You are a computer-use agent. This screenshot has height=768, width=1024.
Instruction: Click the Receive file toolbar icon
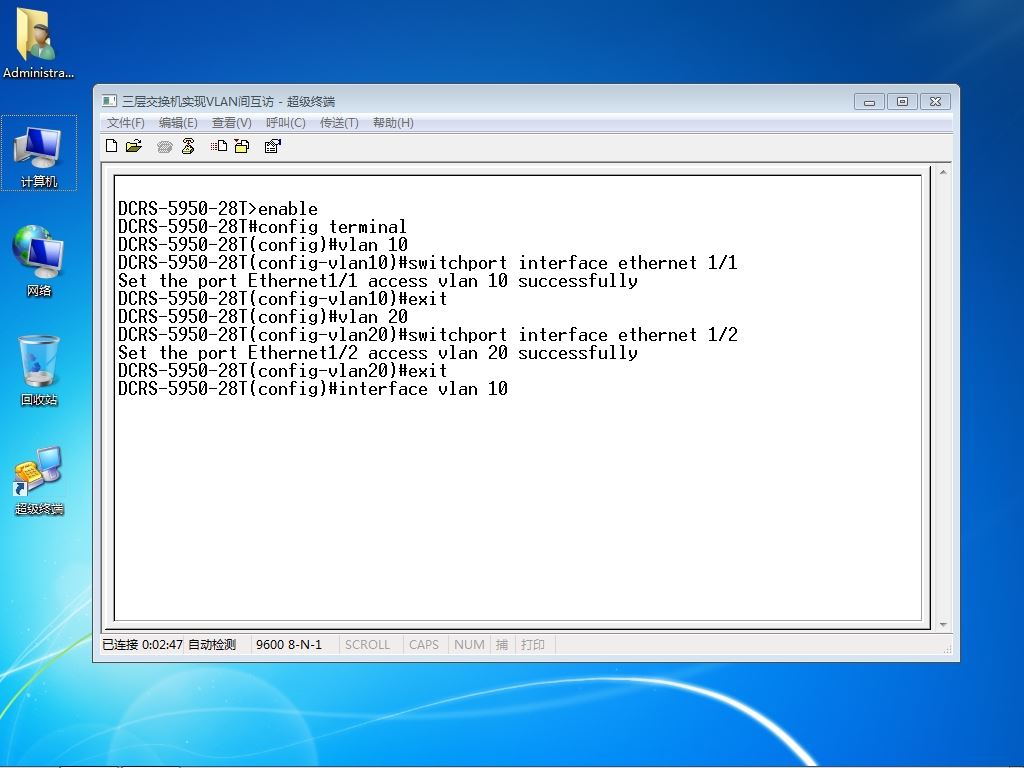click(x=242, y=146)
